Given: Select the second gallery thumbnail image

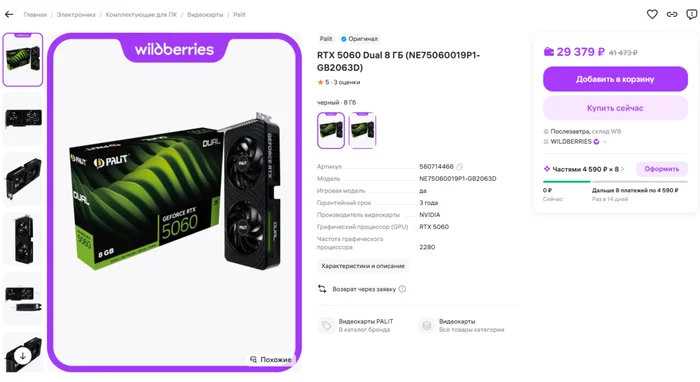Looking at the screenshot, I should [x=23, y=119].
